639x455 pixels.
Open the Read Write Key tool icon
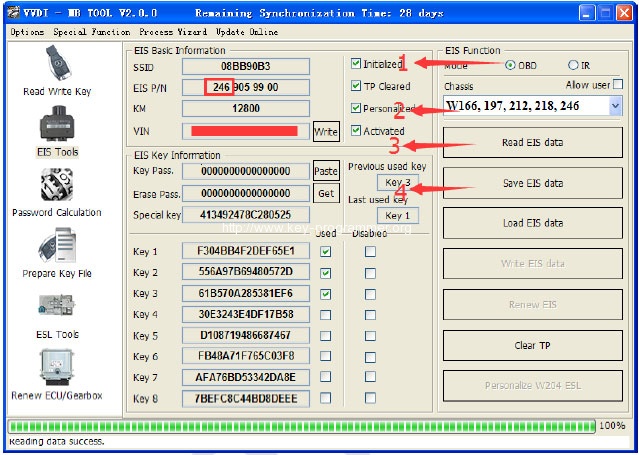click(x=58, y=62)
